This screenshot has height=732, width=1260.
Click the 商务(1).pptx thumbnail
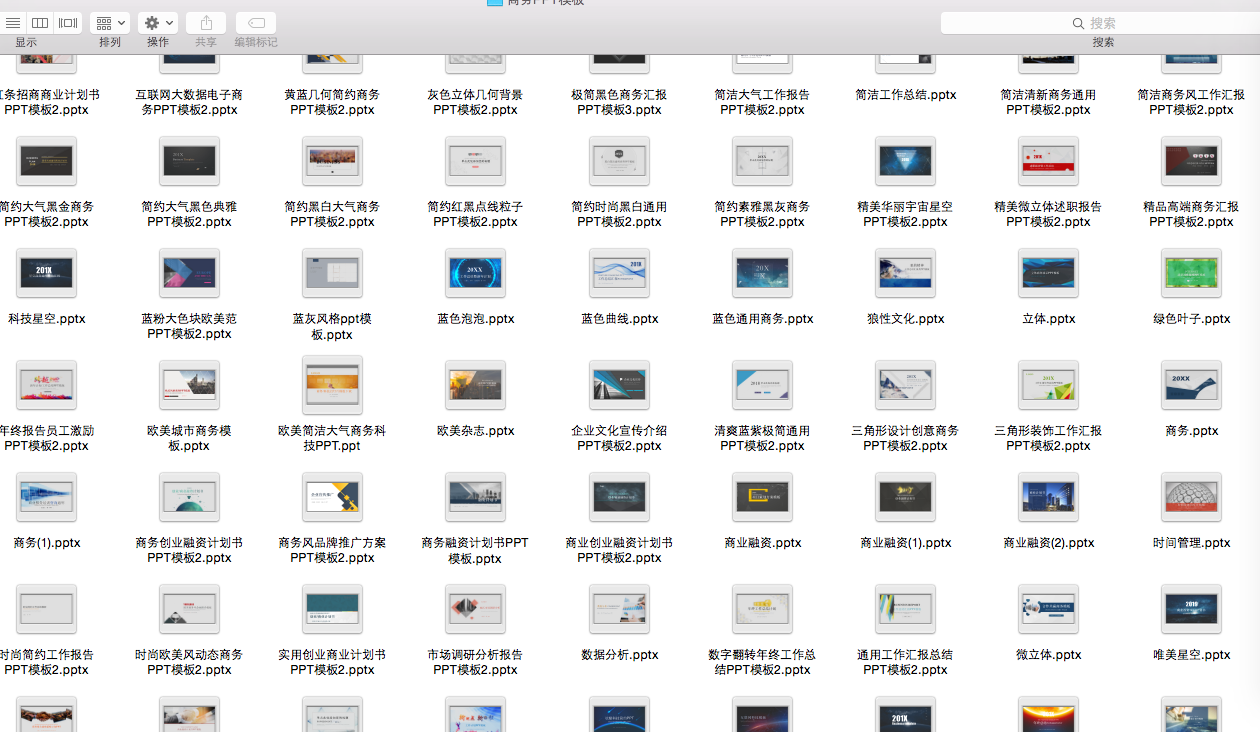(46, 497)
